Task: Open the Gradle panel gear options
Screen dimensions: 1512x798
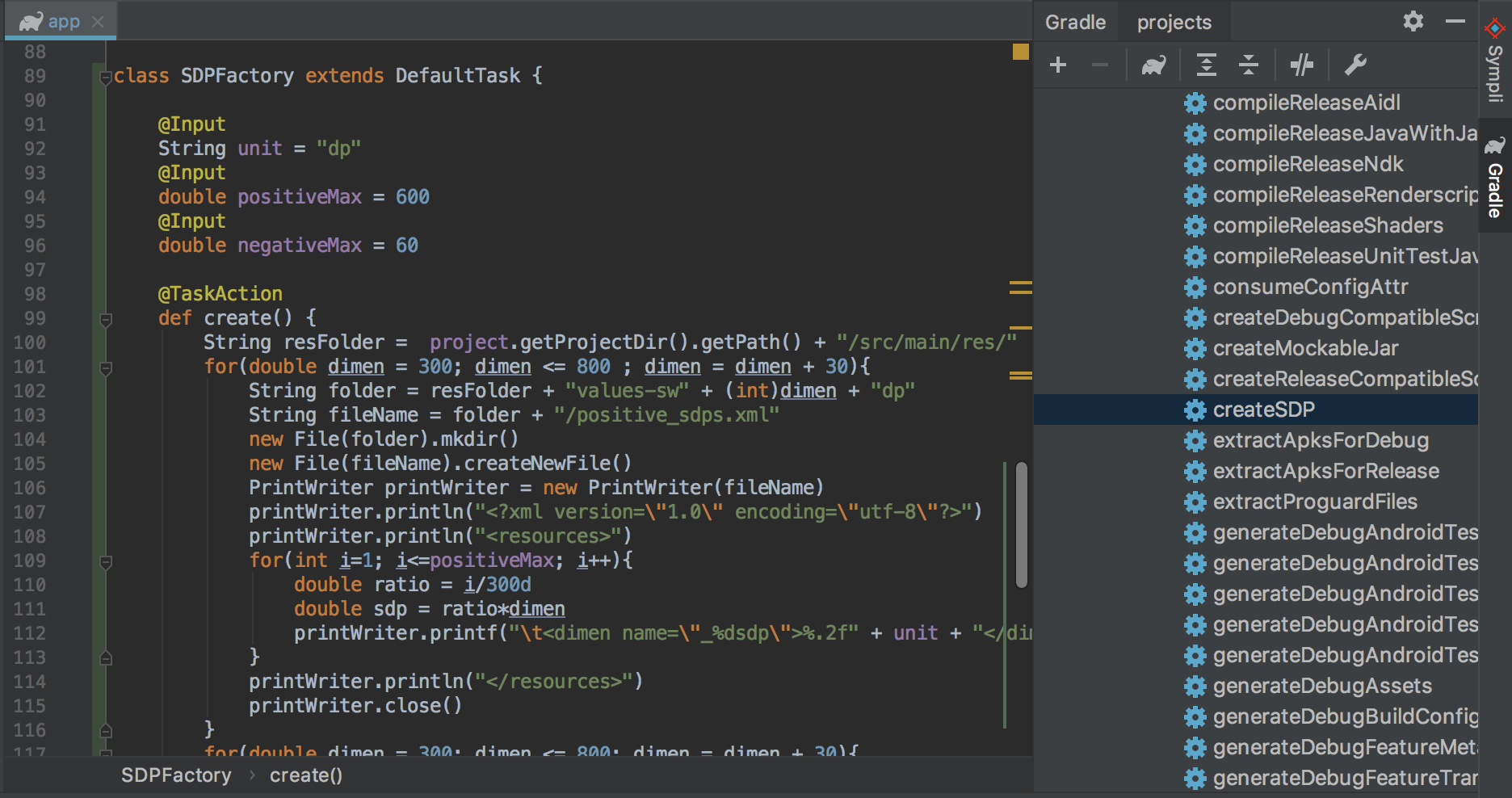Action: (x=1413, y=21)
